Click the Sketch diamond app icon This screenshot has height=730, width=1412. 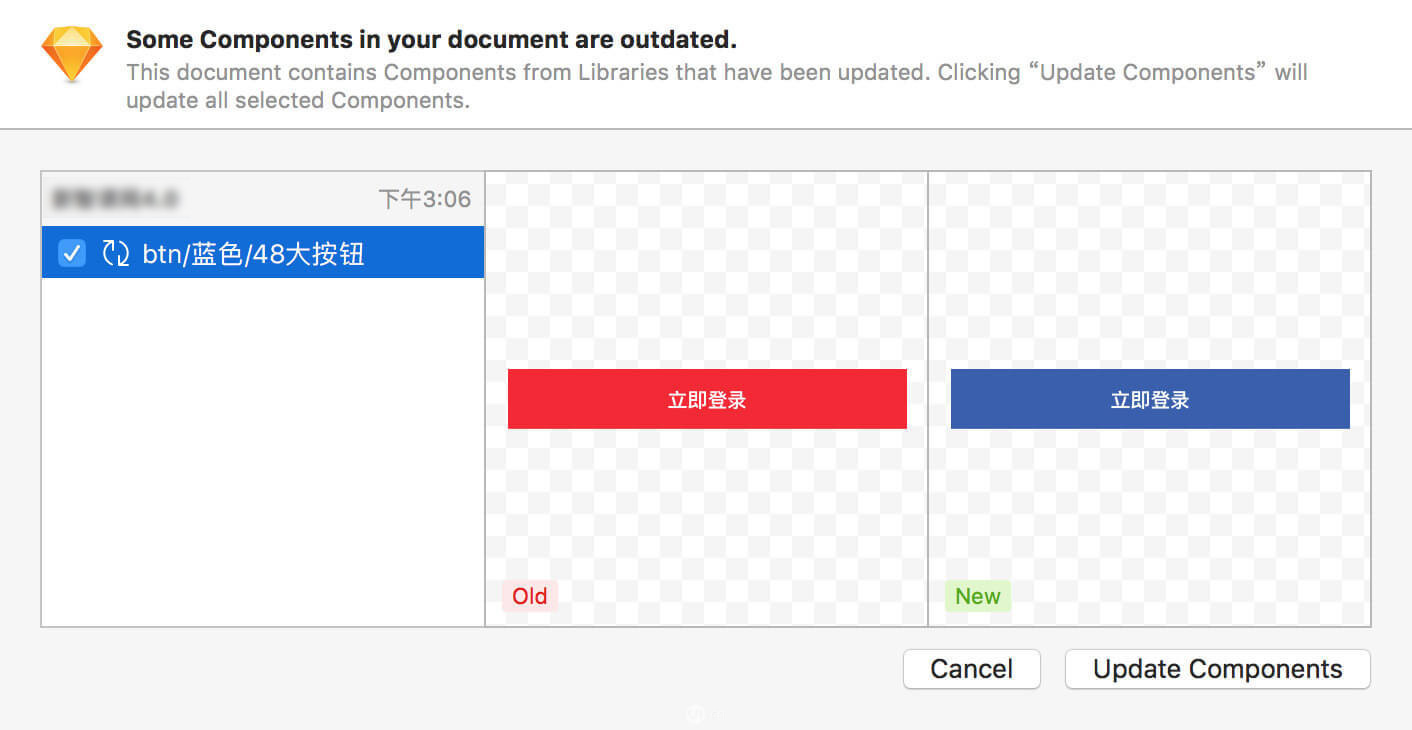[72, 55]
